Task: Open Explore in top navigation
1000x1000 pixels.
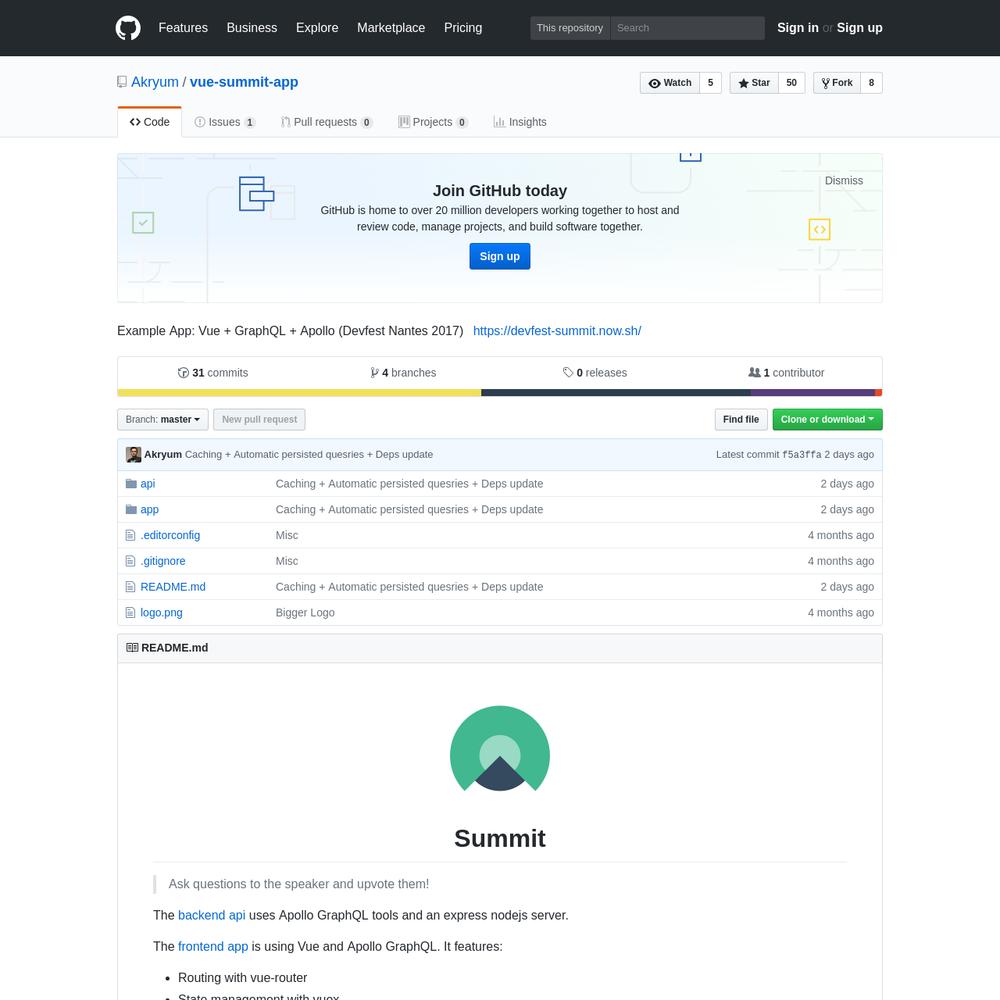Action: click(317, 28)
